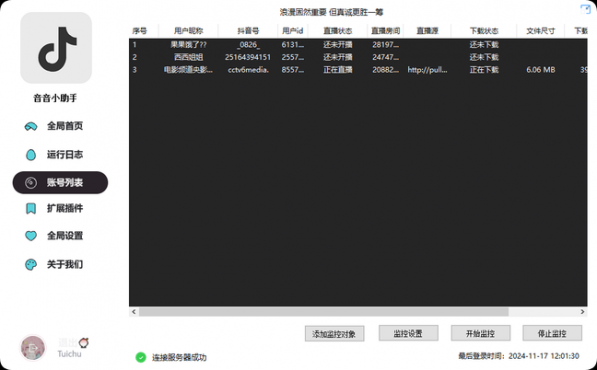The height and width of the screenshot is (370, 597).
Task: Click 添加监控对象 button
Action: coord(334,334)
